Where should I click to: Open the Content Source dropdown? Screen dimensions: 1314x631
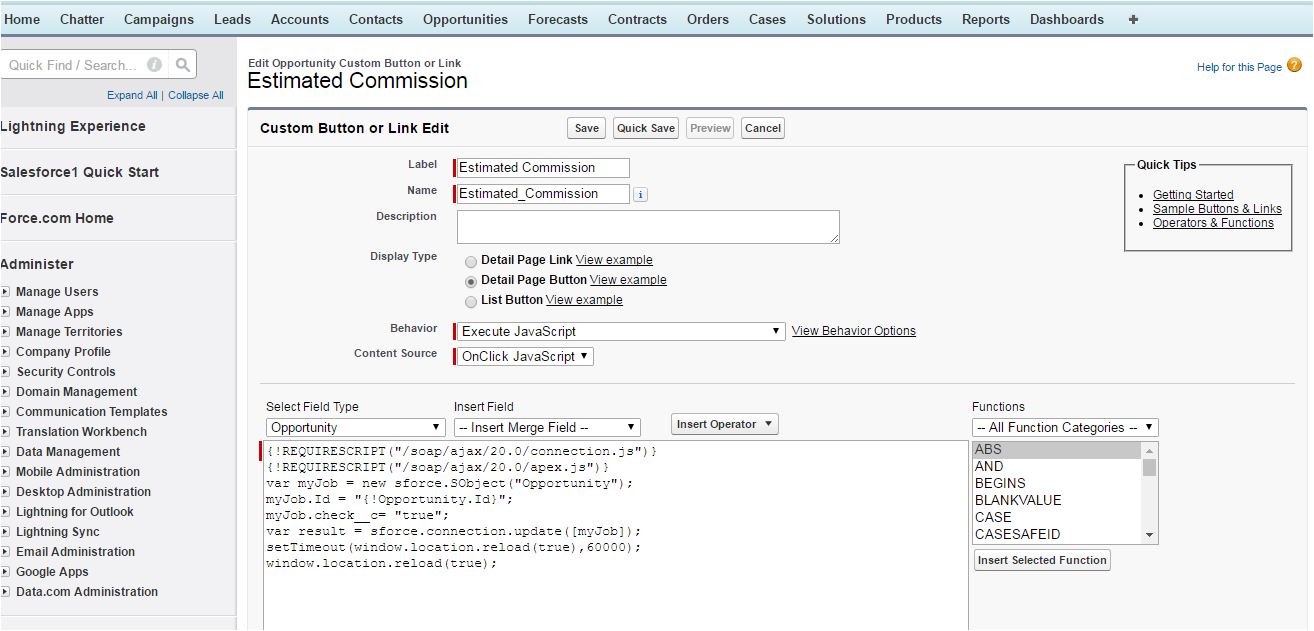(525, 356)
